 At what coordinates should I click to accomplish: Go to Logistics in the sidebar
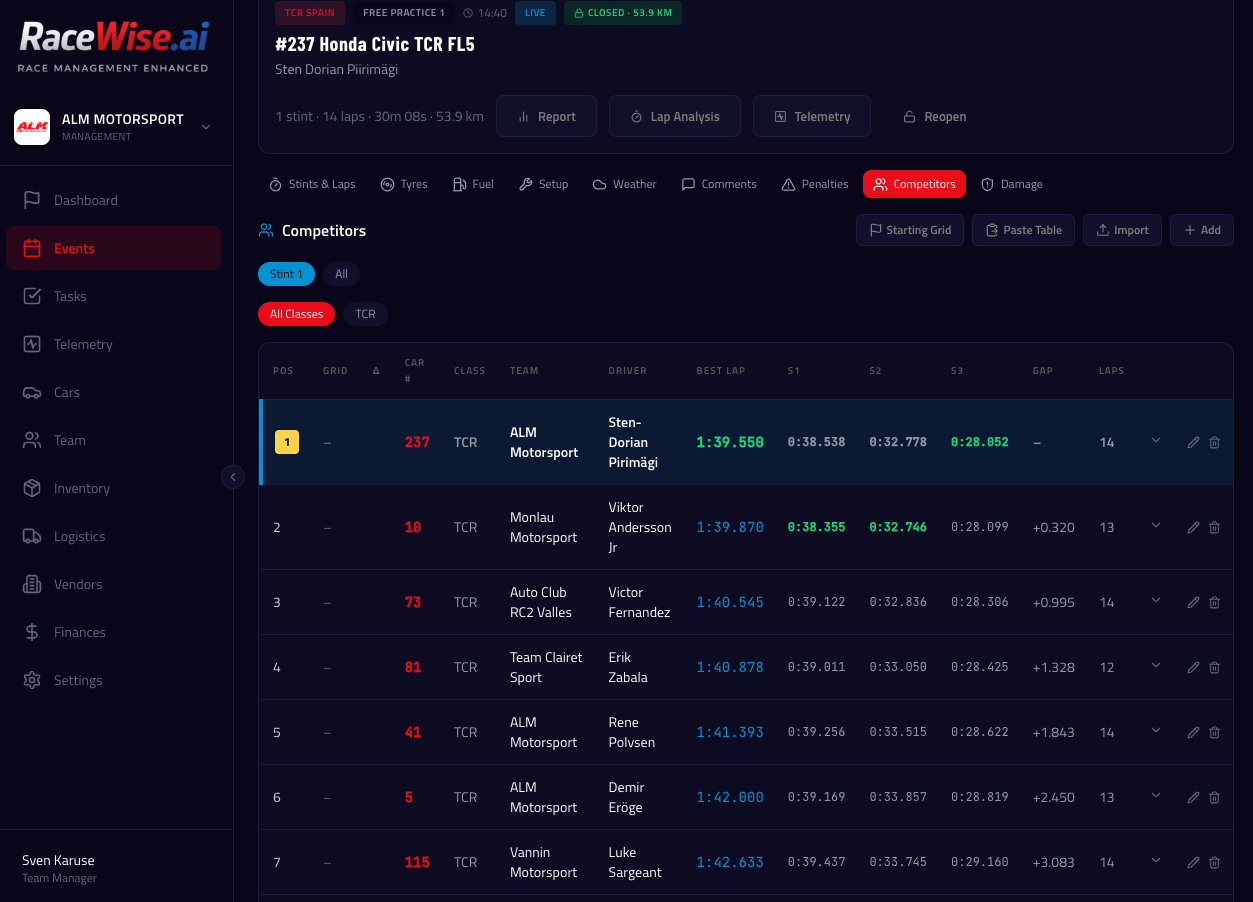(x=79, y=536)
